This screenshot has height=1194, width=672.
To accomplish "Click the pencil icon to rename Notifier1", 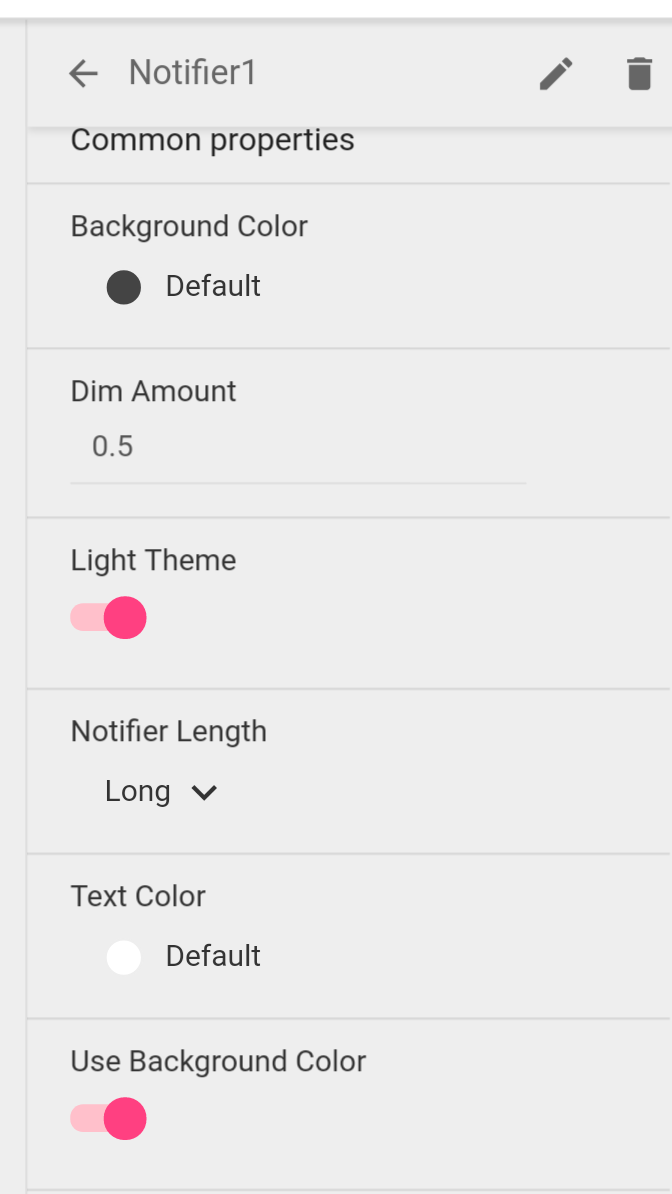I will pos(556,73).
